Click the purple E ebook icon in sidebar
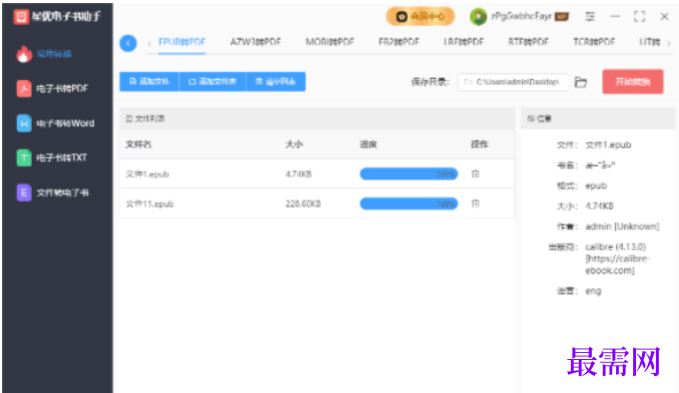The image size is (679, 393). click(x=24, y=193)
